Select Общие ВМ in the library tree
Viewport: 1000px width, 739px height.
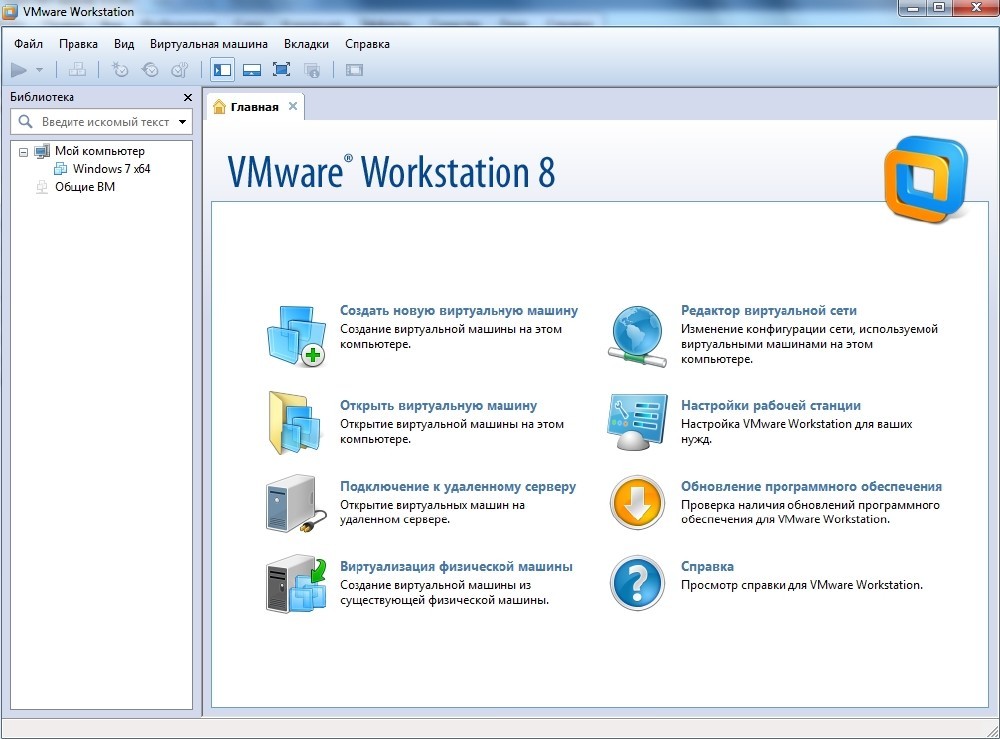[x=85, y=187]
